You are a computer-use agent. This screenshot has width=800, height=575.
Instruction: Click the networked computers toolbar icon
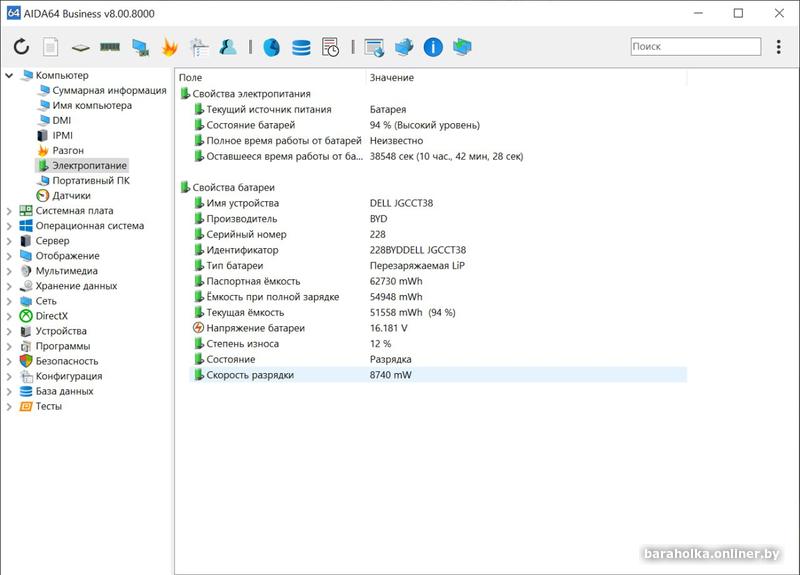[x=404, y=47]
